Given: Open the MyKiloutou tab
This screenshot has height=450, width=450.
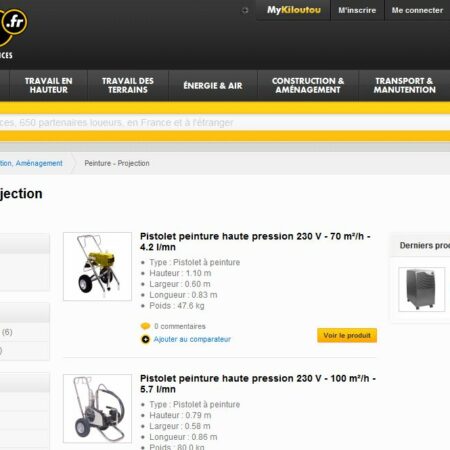Looking at the screenshot, I should pyautogui.click(x=293, y=10).
